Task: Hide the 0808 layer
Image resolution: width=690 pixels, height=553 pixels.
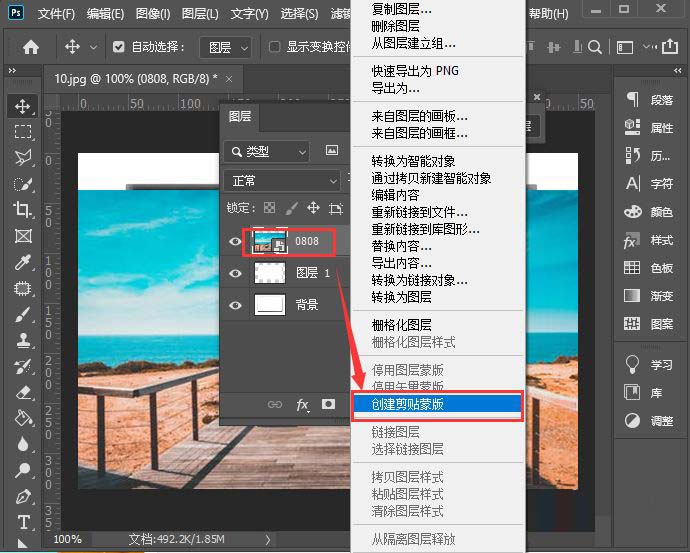Action: (235, 242)
